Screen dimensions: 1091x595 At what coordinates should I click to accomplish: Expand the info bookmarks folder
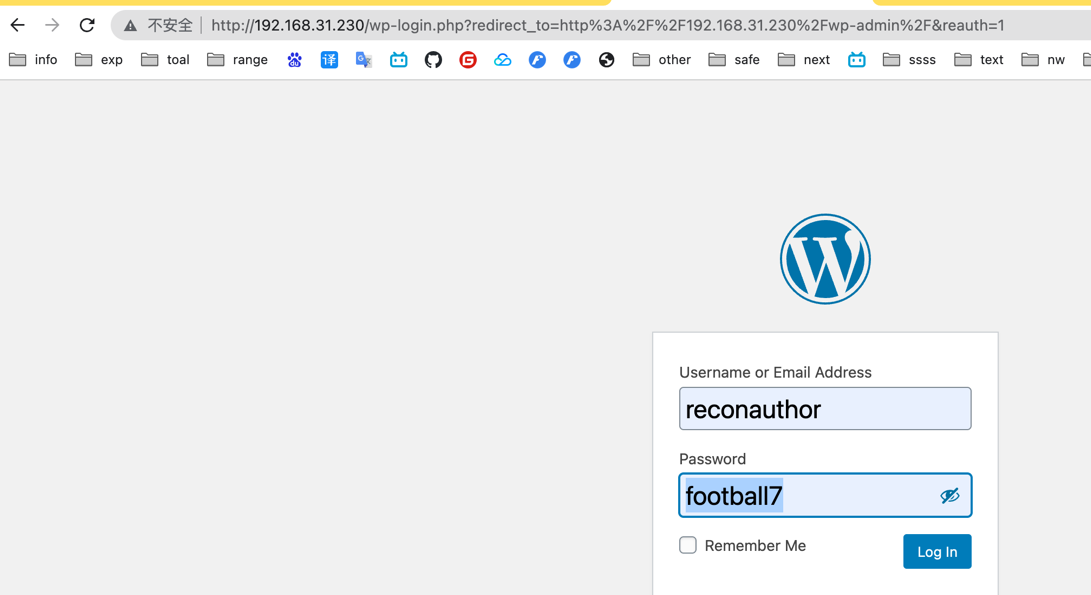click(x=34, y=60)
